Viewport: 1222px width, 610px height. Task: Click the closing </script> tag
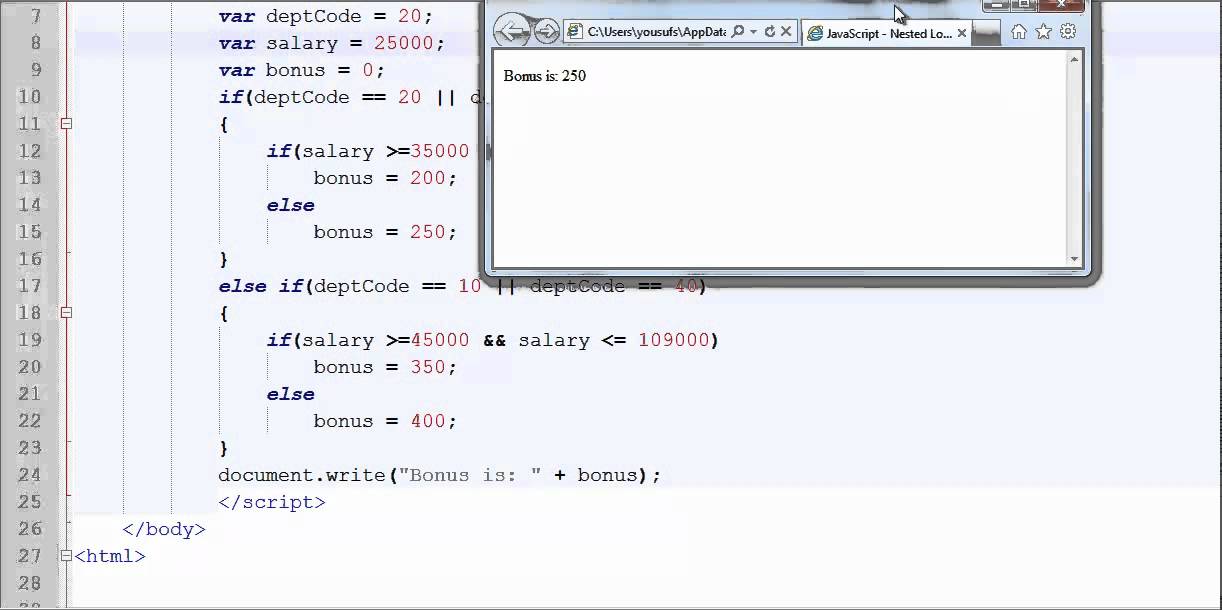tap(272, 502)
